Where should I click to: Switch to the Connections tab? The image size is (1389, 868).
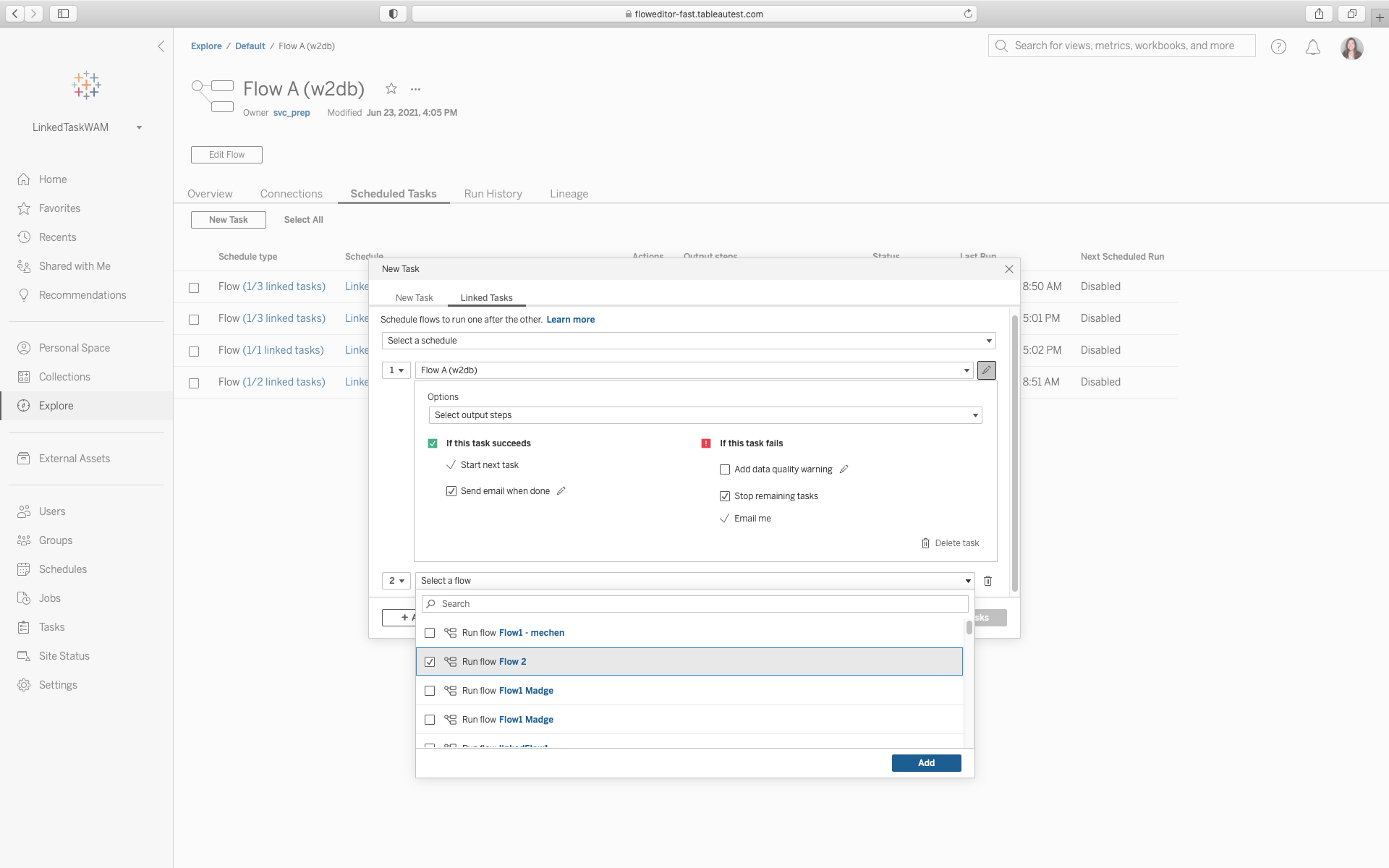[292, 194]
